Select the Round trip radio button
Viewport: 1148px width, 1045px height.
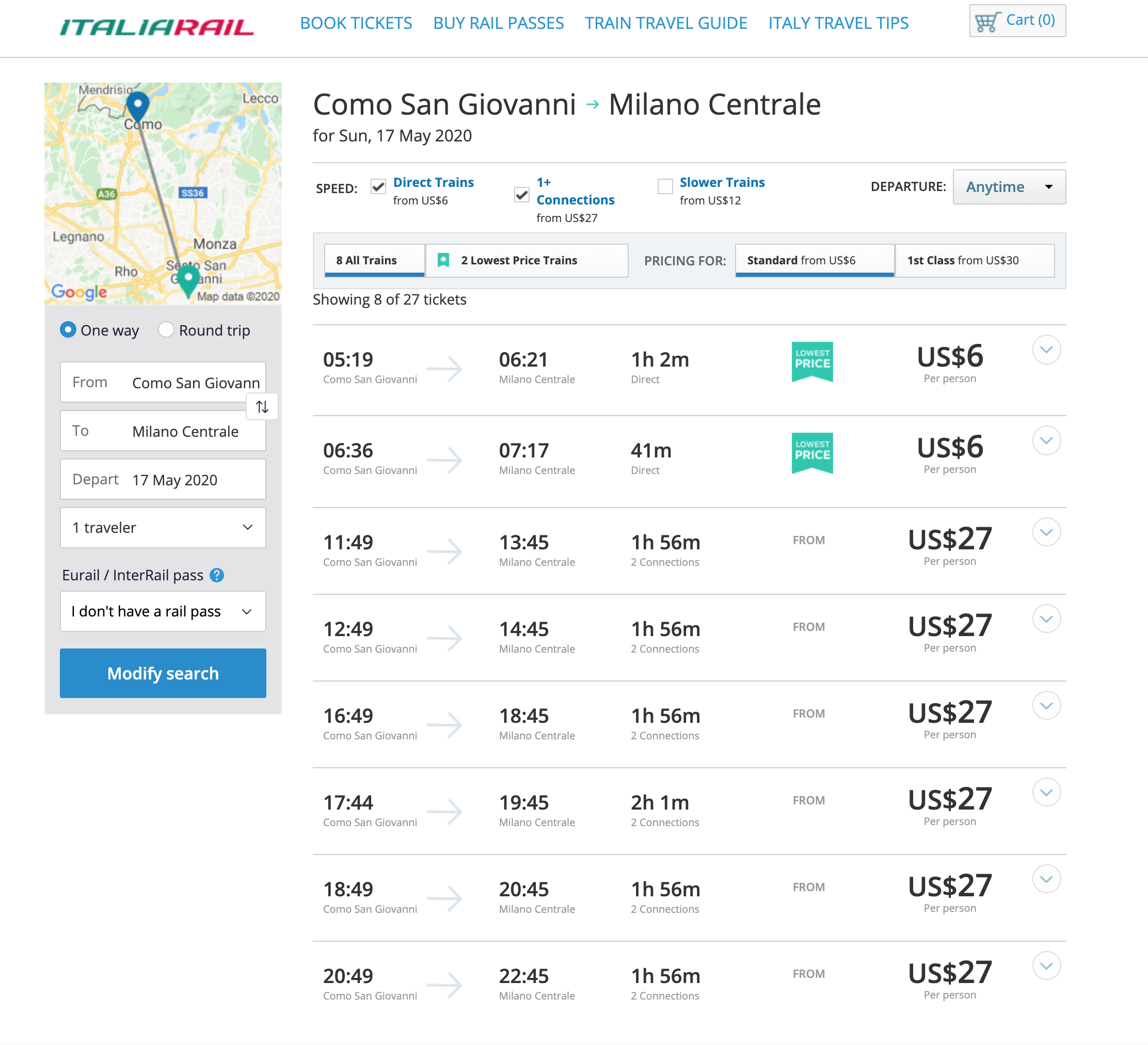(x=166, y=330)
